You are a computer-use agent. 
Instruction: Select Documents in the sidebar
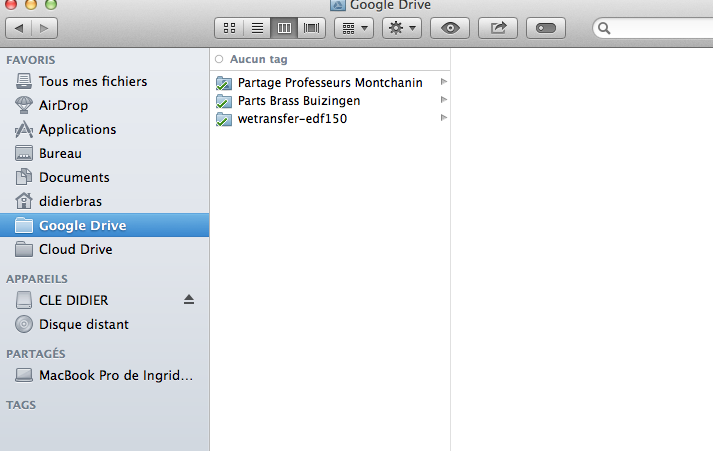tap(105, 177)
